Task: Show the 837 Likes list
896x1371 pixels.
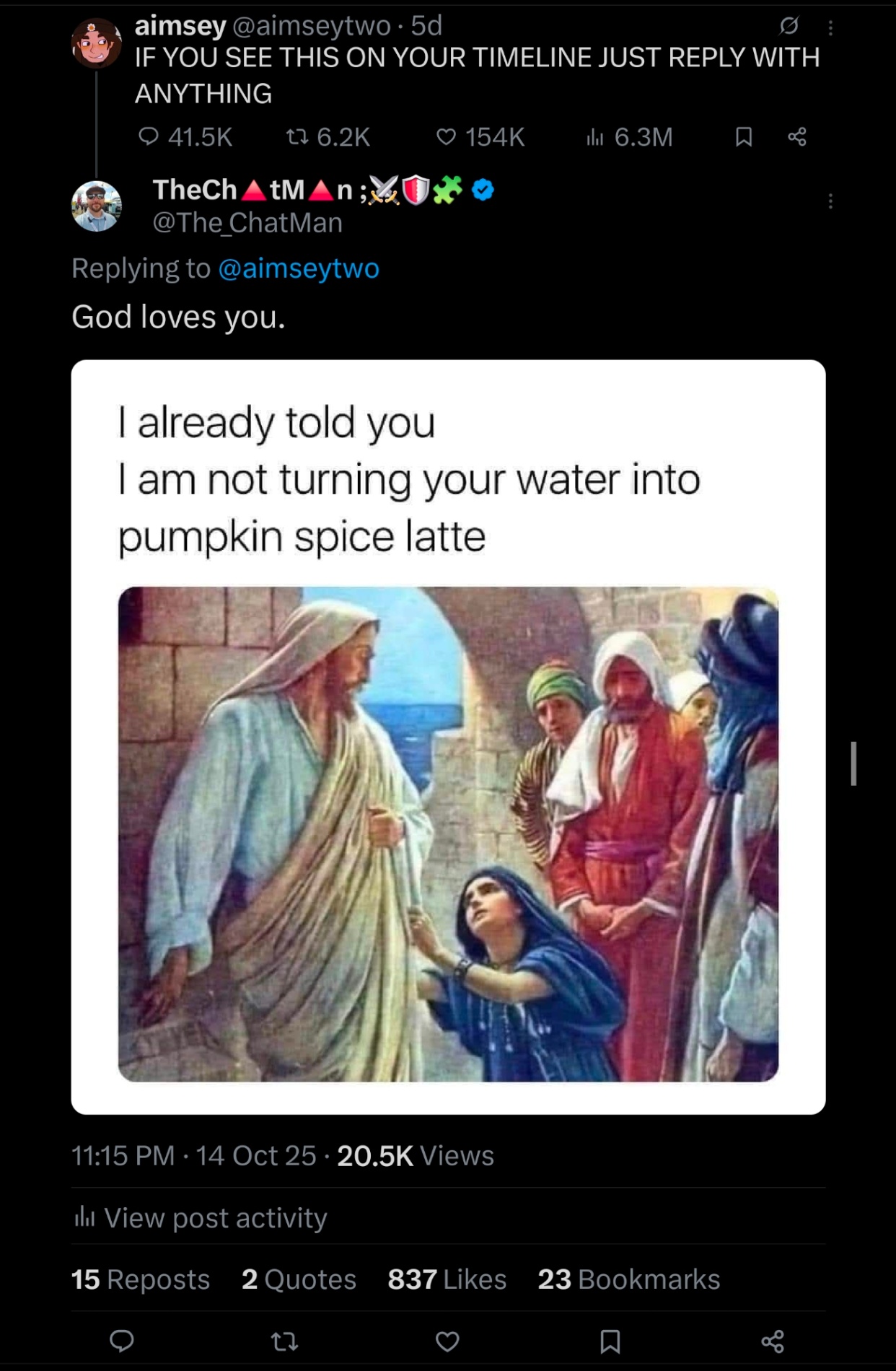Action: click(x=447, y=1279)
